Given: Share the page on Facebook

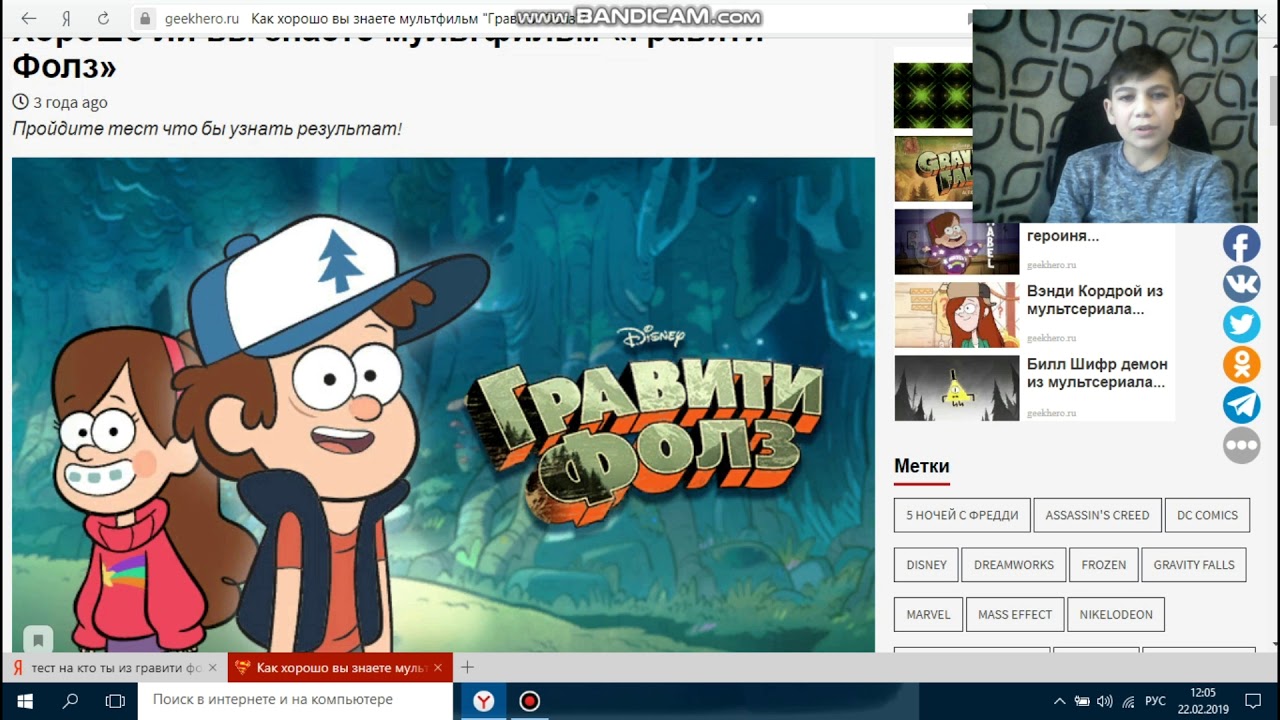Looking at the screenshot, I should coord(1241,244).
